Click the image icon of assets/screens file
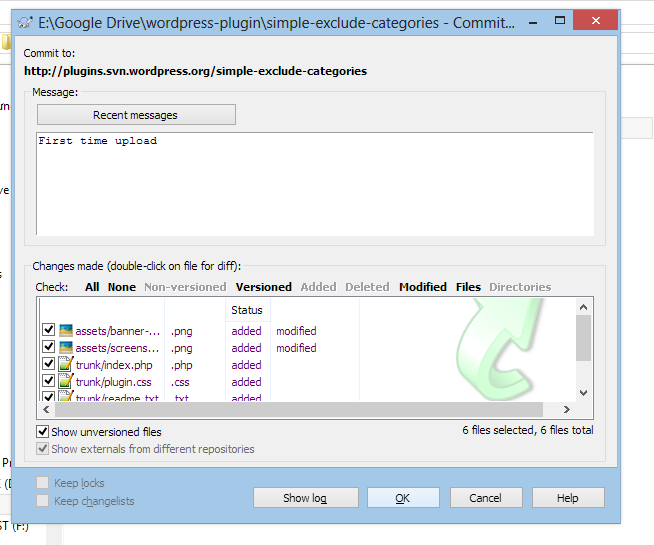 point(66,348)
